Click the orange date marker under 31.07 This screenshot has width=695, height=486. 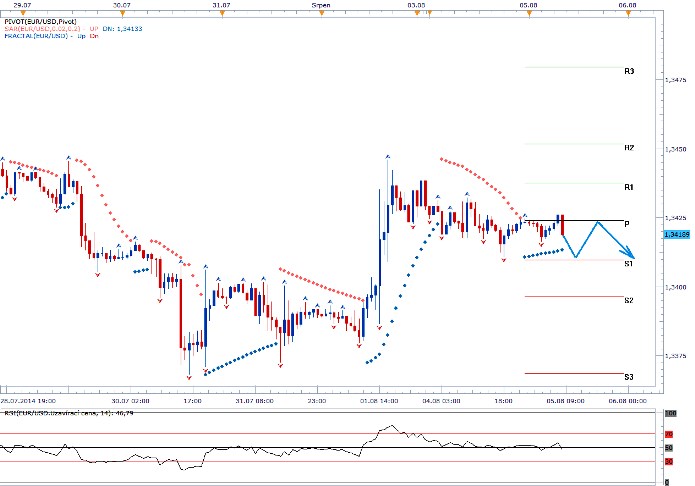click(x=223, y=13)
